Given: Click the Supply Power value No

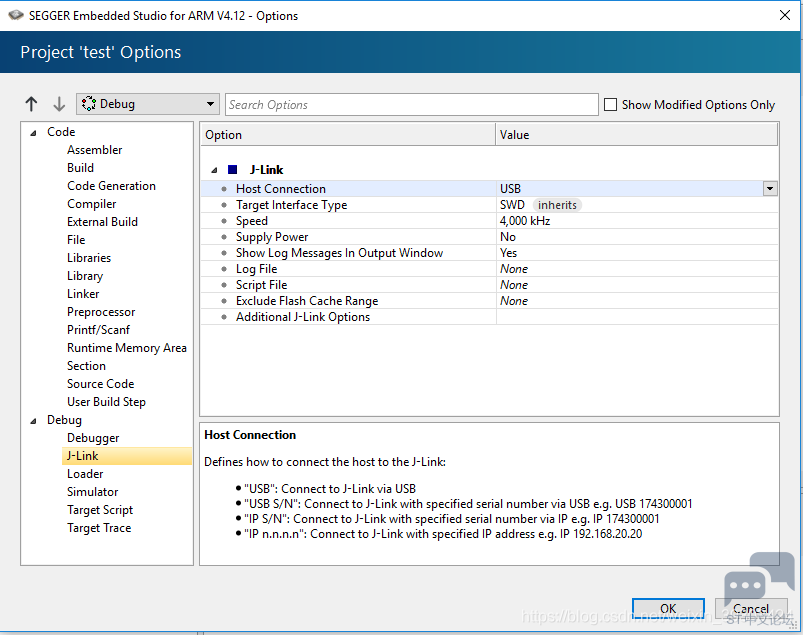Looking at the screenshot, I should [x=508, y=237].
